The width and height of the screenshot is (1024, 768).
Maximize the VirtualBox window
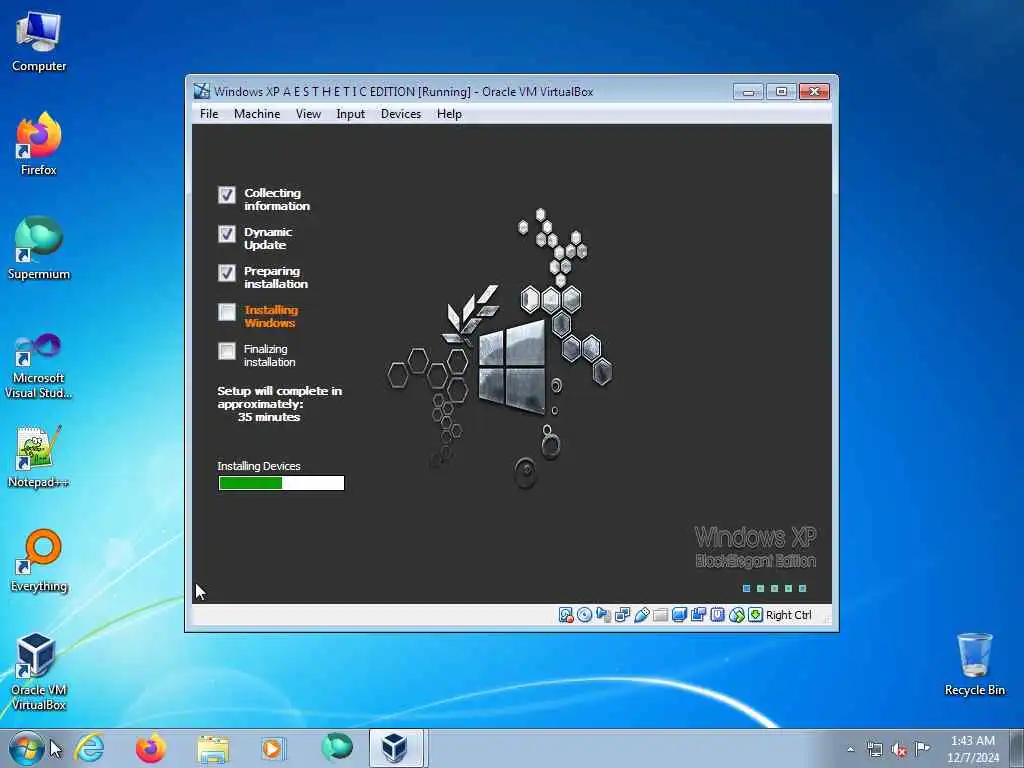pyautogui.click(x=781, y=92)
